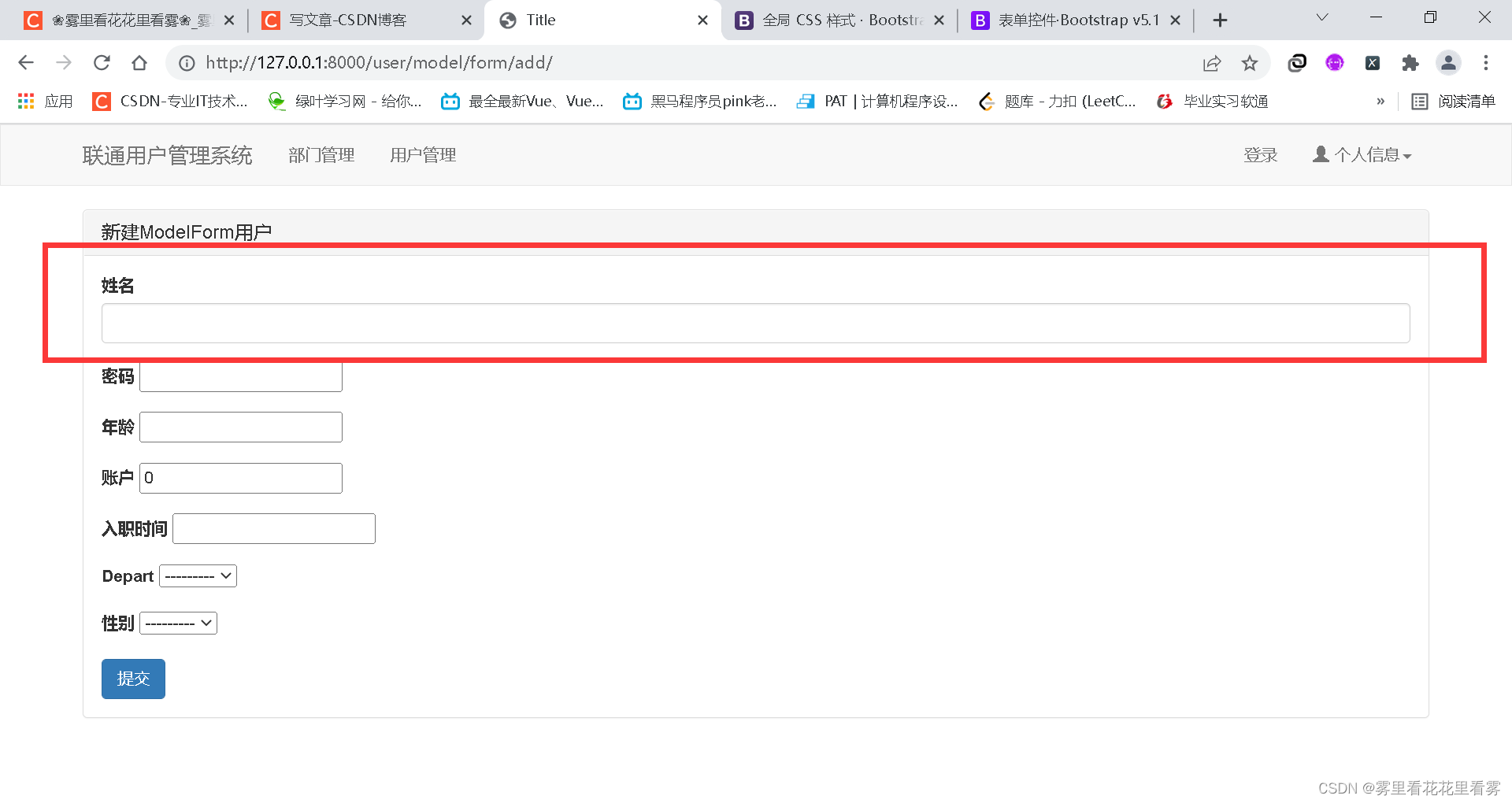
Task: Open the spiral extension icon
Action: click(x=1297, y=63)
